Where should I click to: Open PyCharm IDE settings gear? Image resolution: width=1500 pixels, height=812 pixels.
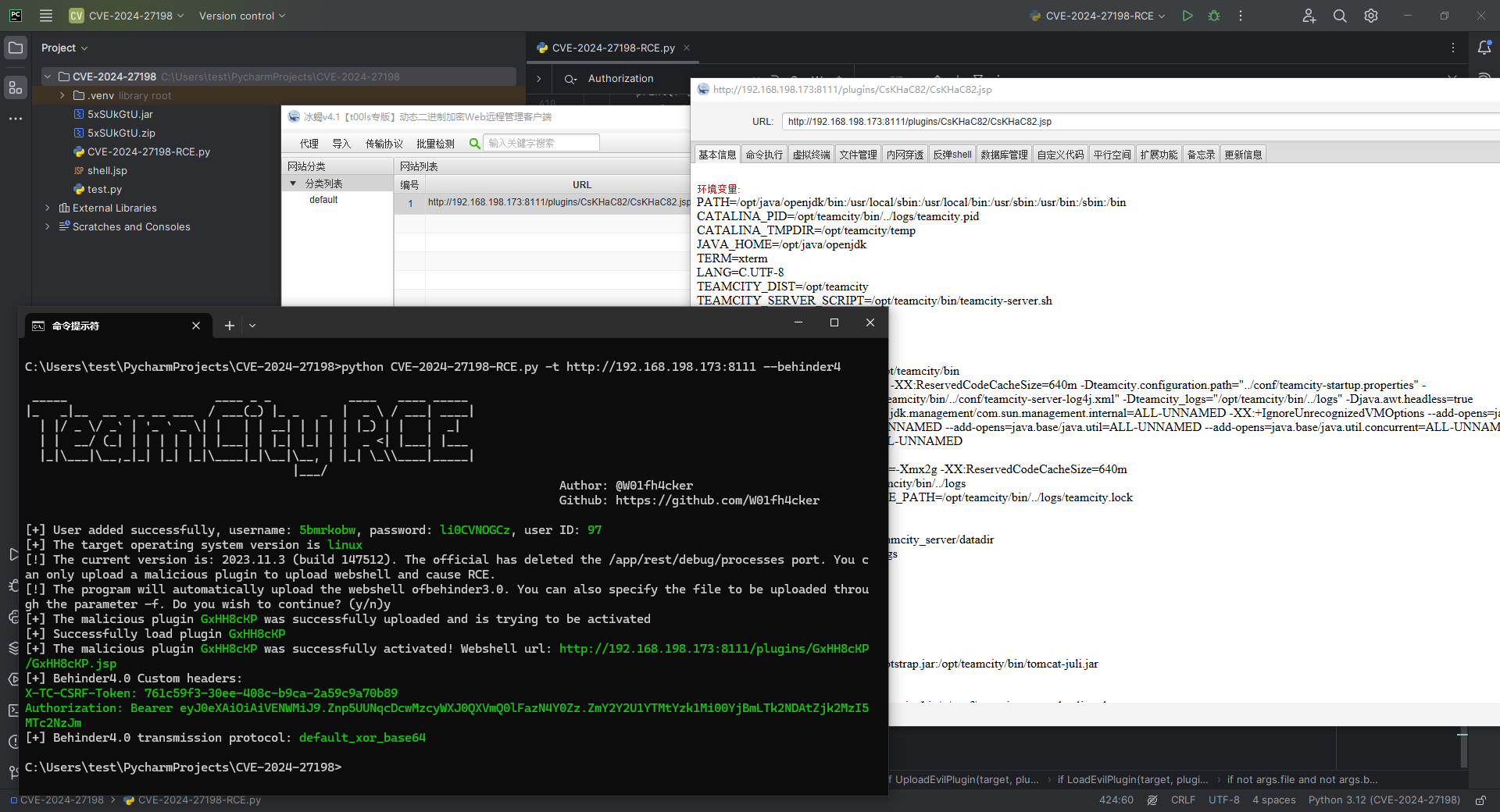click(x=1371, y=16)
